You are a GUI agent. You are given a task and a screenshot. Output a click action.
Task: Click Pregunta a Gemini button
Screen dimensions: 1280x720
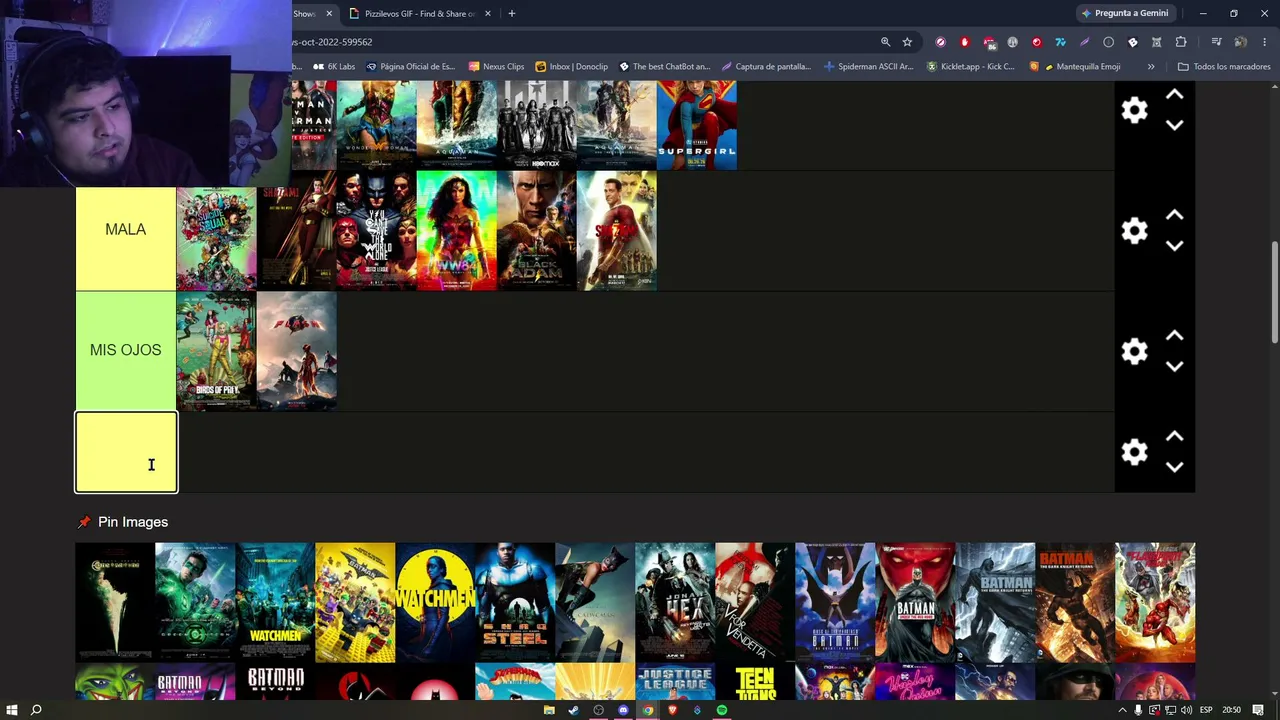[1124, 14]
